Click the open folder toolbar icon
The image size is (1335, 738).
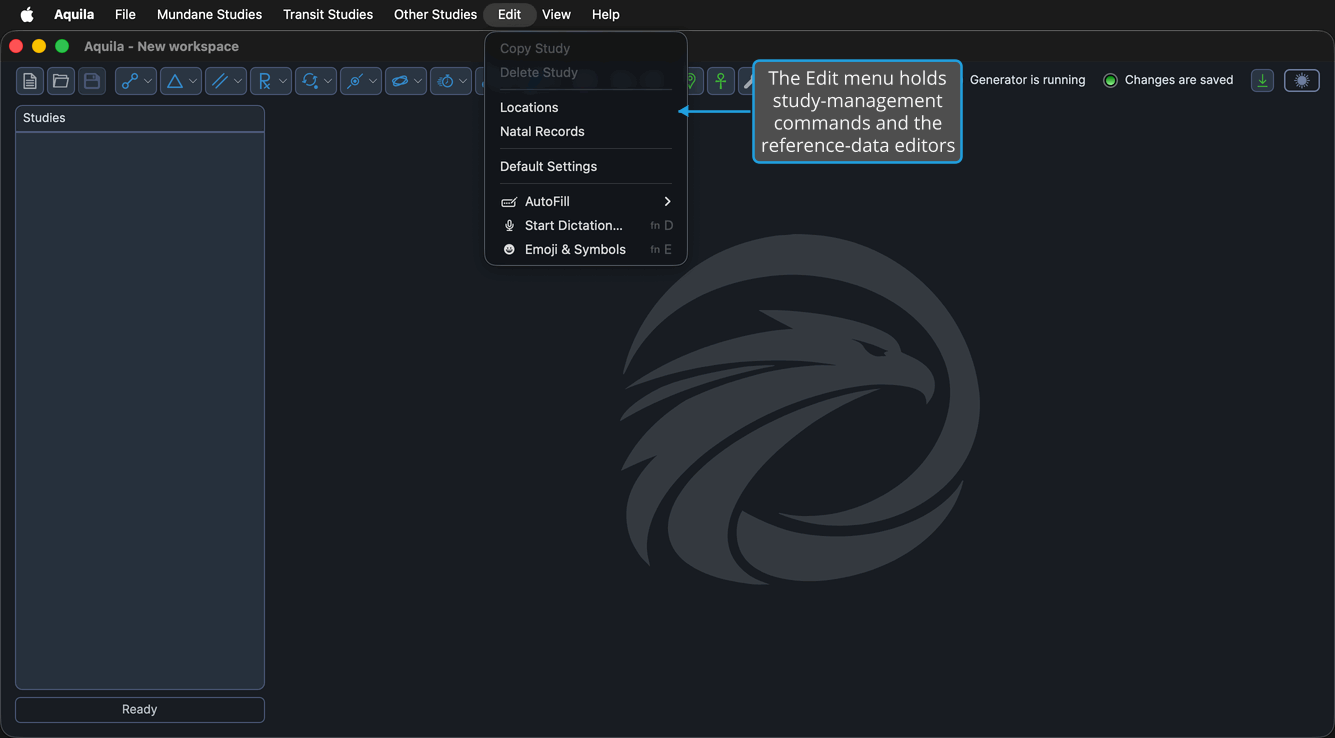[x=61, y=81]
